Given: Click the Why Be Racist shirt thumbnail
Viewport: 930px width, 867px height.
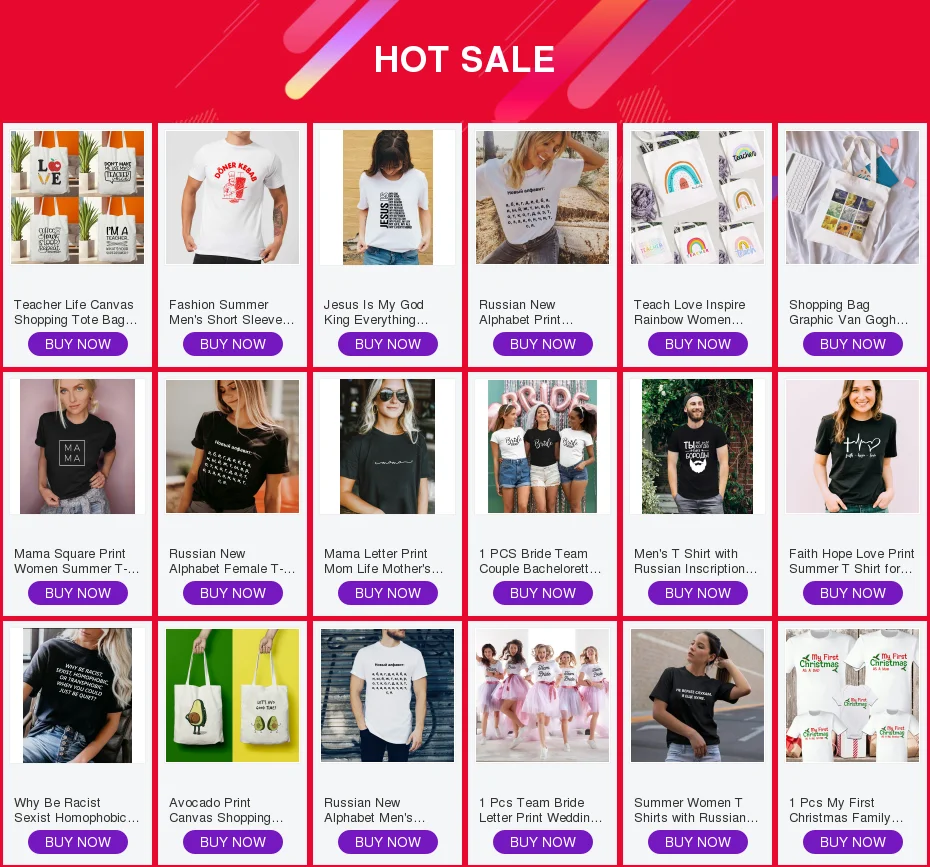Looking at the screenshot, I should coord(78,695).
